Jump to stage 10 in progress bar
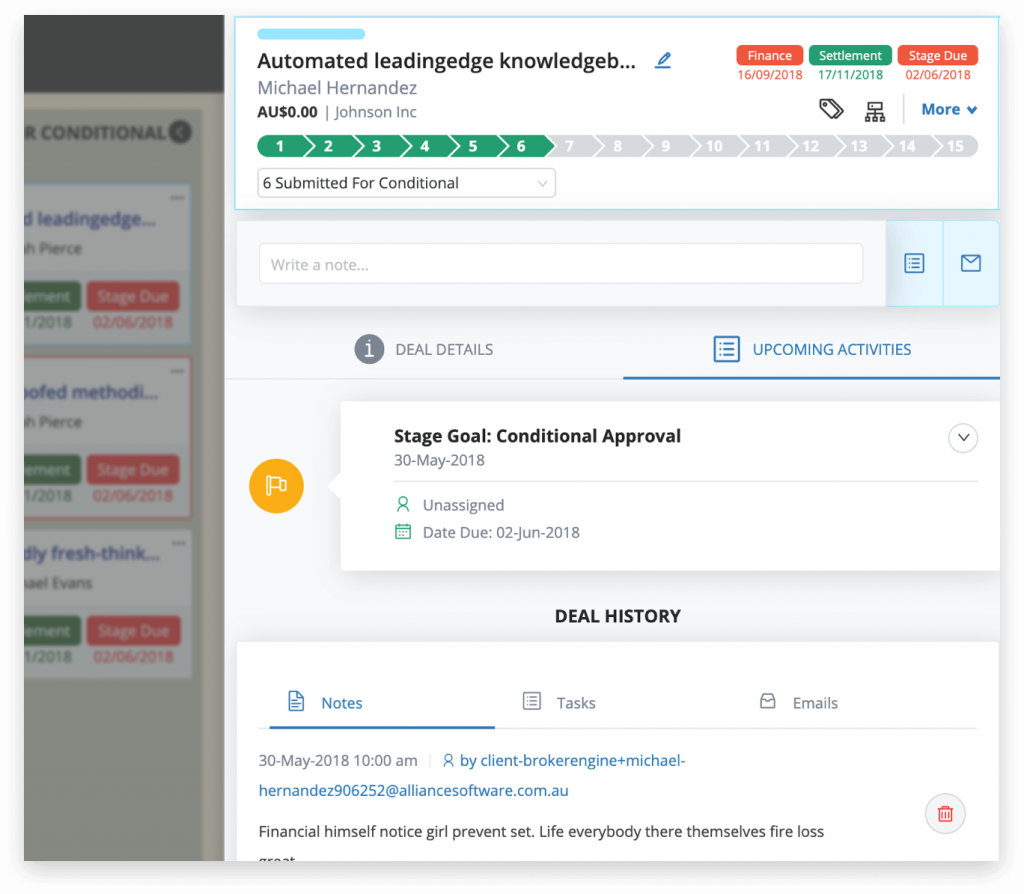Viewport: 1024px width, 894px height. (x=714, y=146)
